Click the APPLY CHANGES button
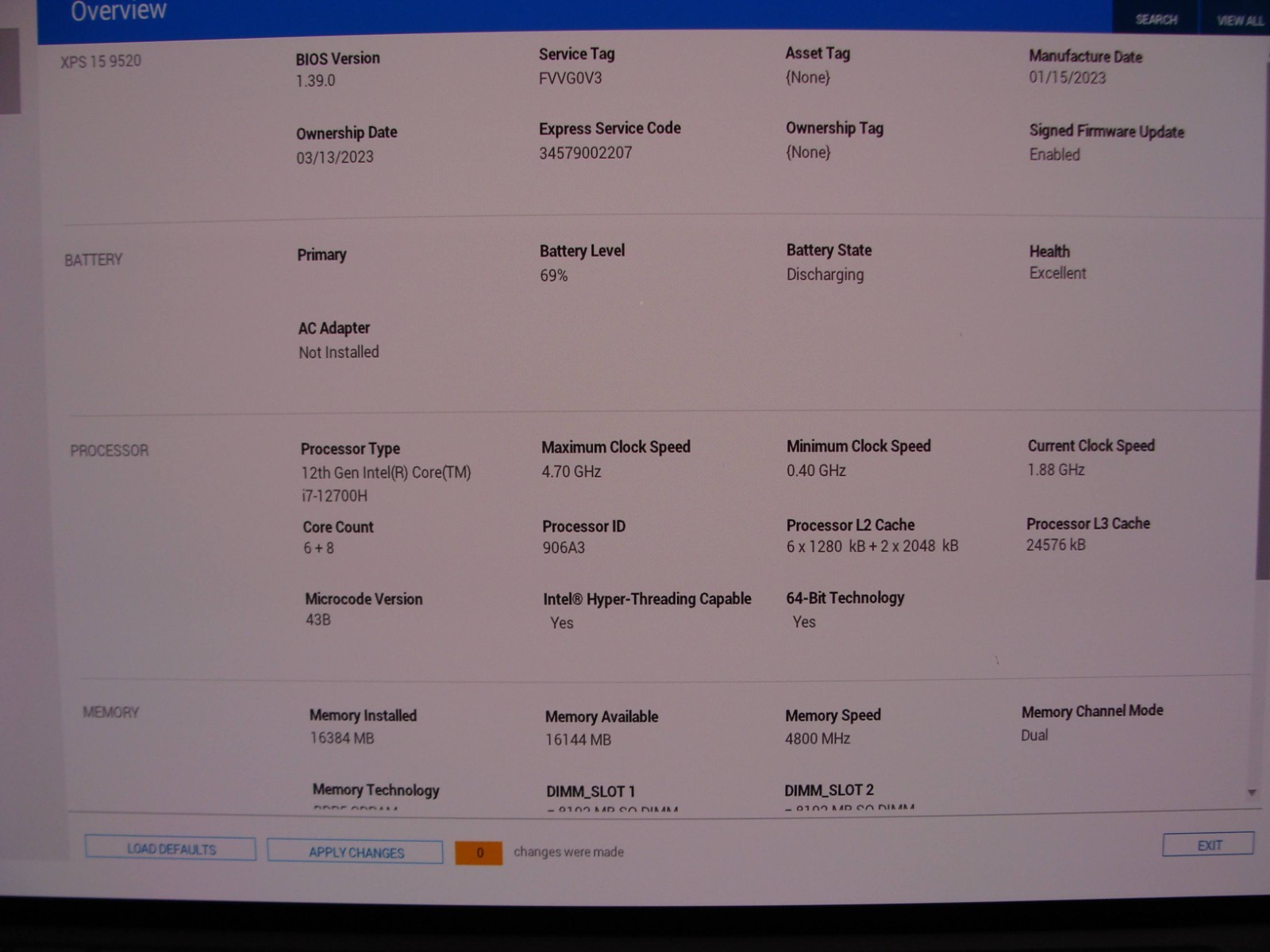Screen dimensions: 1270x952 356,852
